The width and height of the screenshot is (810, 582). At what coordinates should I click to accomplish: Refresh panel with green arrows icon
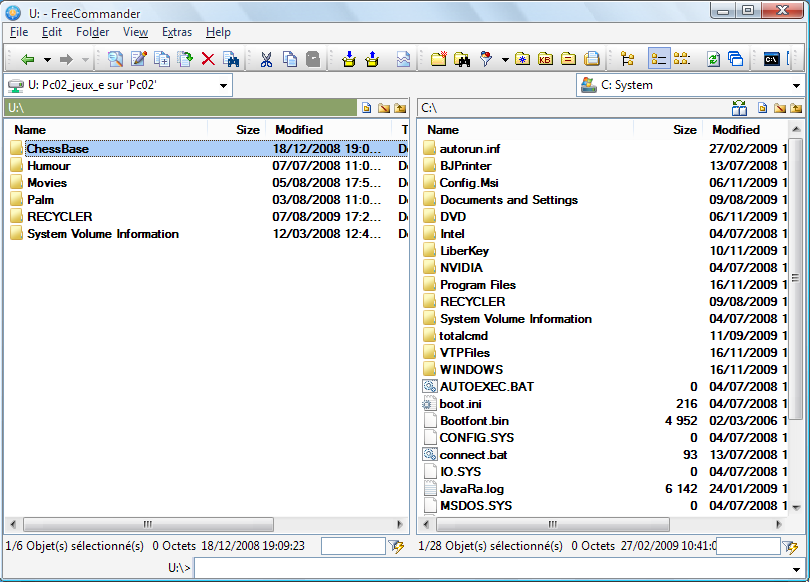click(713, 59)
